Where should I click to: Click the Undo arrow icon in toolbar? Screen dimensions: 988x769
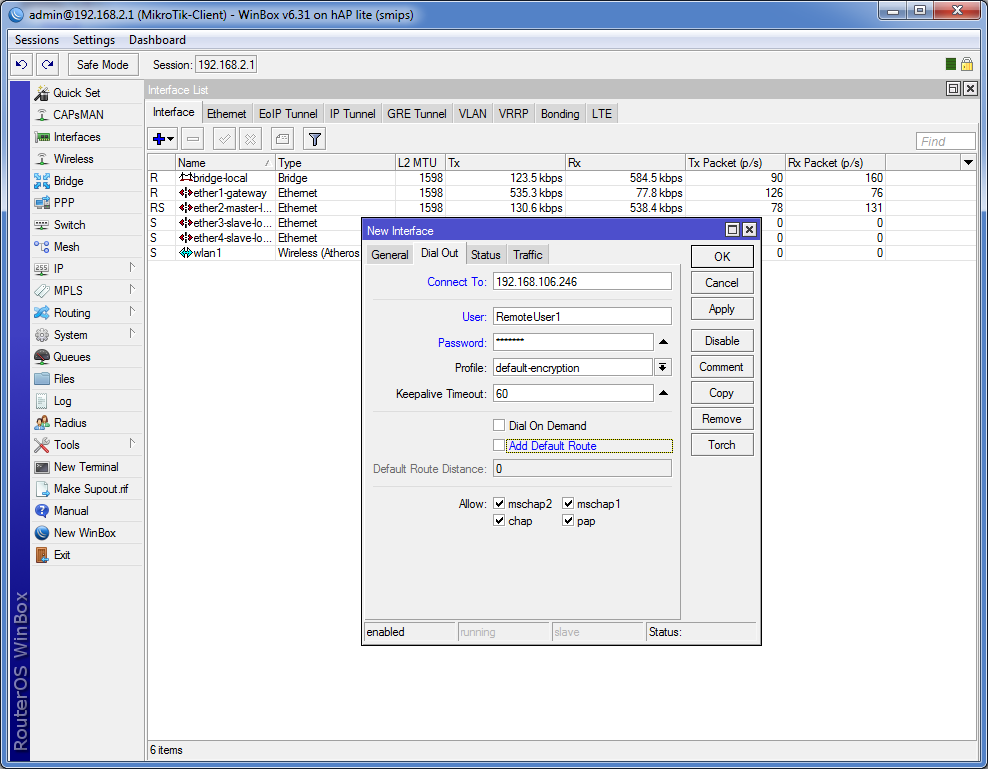21,64
